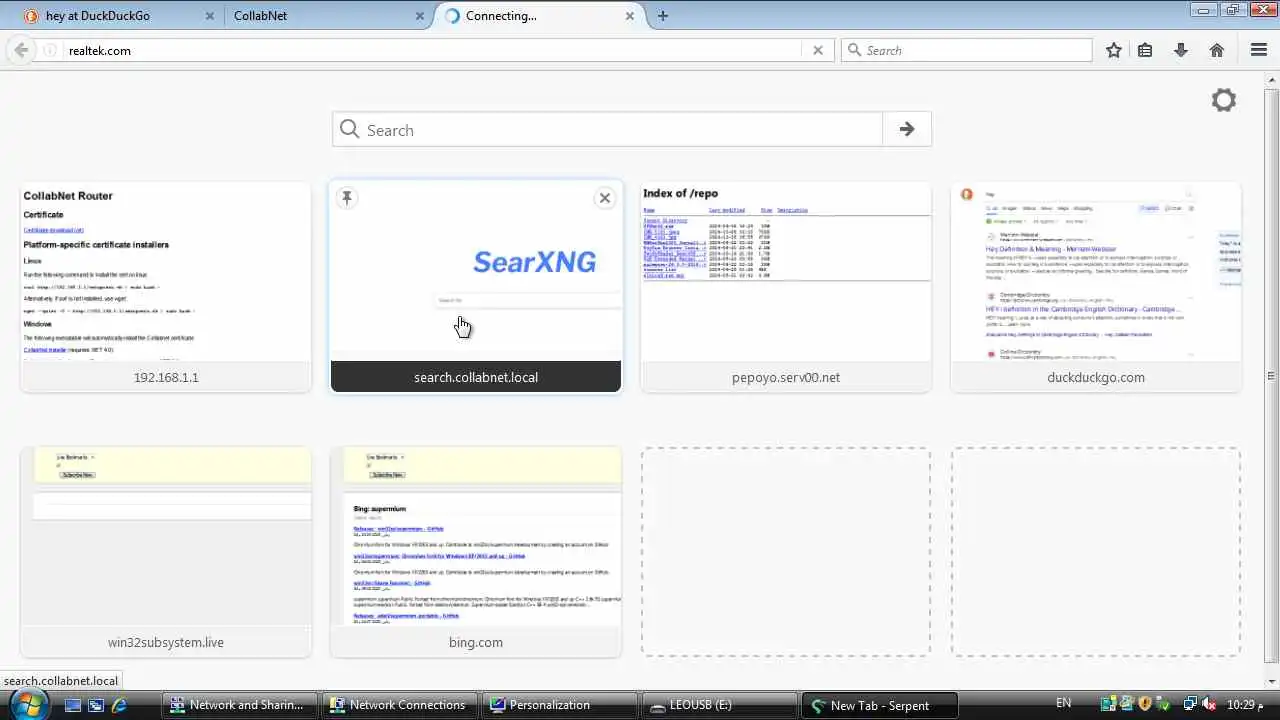
Task: Click the muted volume tray icon
Action: [x=1209, y=704]
